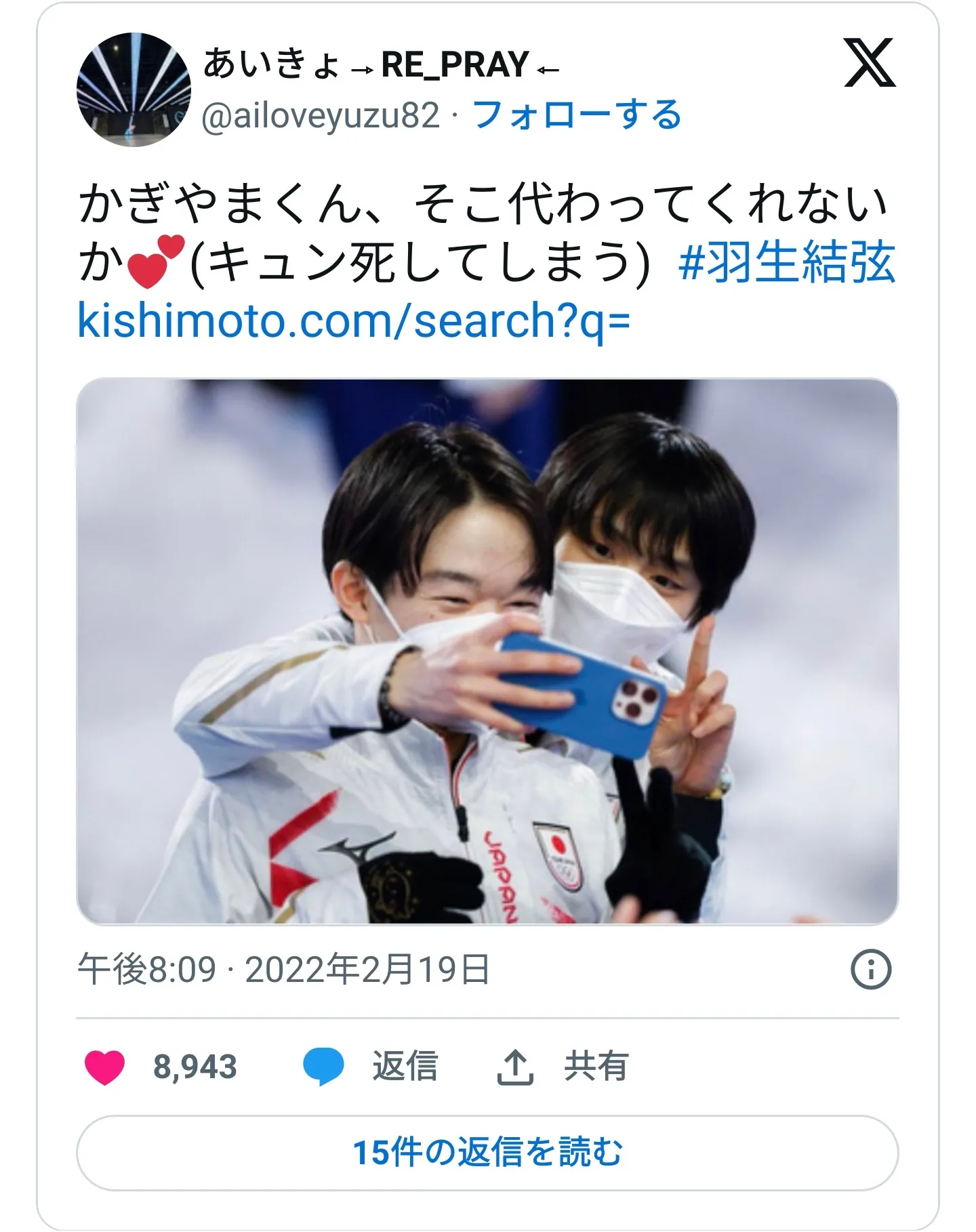The width and height of the screenshot is (976, 1232).
Task: Click the date 2022年2月19日
Action: point(367,970)
